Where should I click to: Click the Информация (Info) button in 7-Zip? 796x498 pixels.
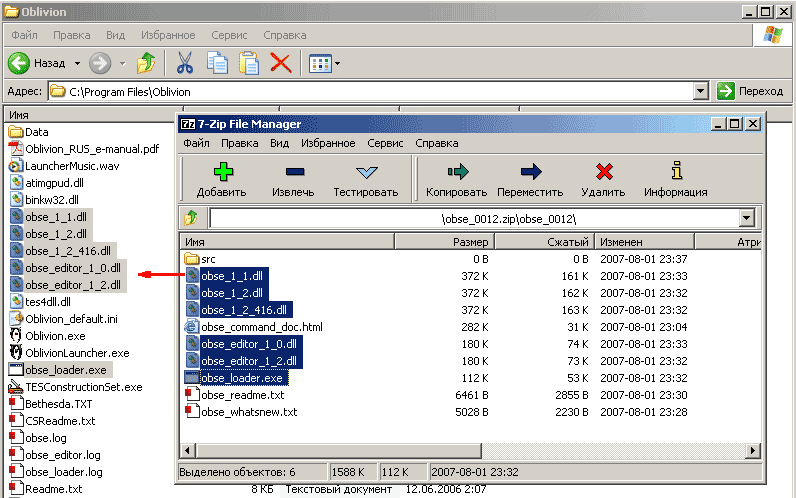[x=676, y=180]
